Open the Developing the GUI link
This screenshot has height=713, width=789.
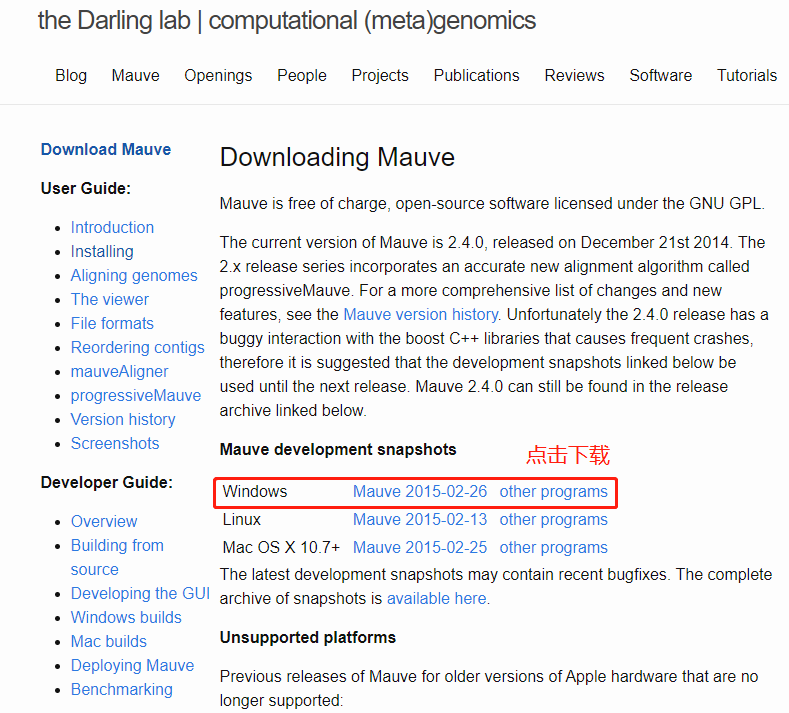(x=140, y=594)
